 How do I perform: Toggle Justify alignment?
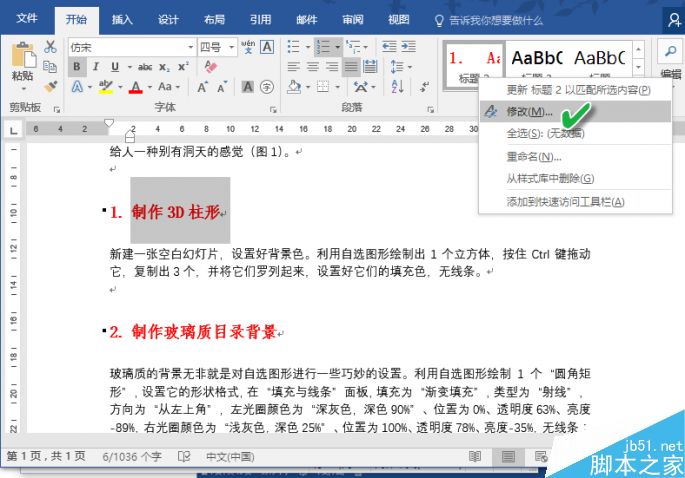[351, 67]
